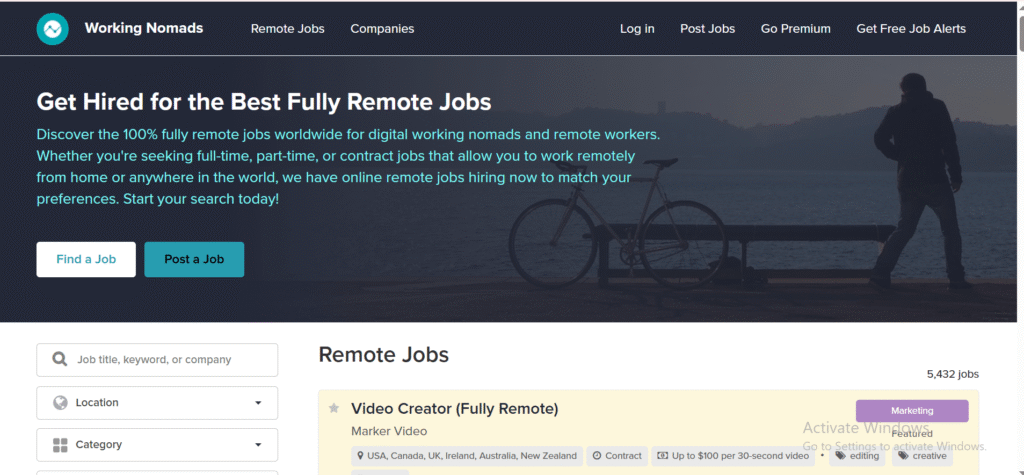Screen dimensions: 1024x475
Task: Open the Remote Jobs nav menu
Action: click(287, 29)
